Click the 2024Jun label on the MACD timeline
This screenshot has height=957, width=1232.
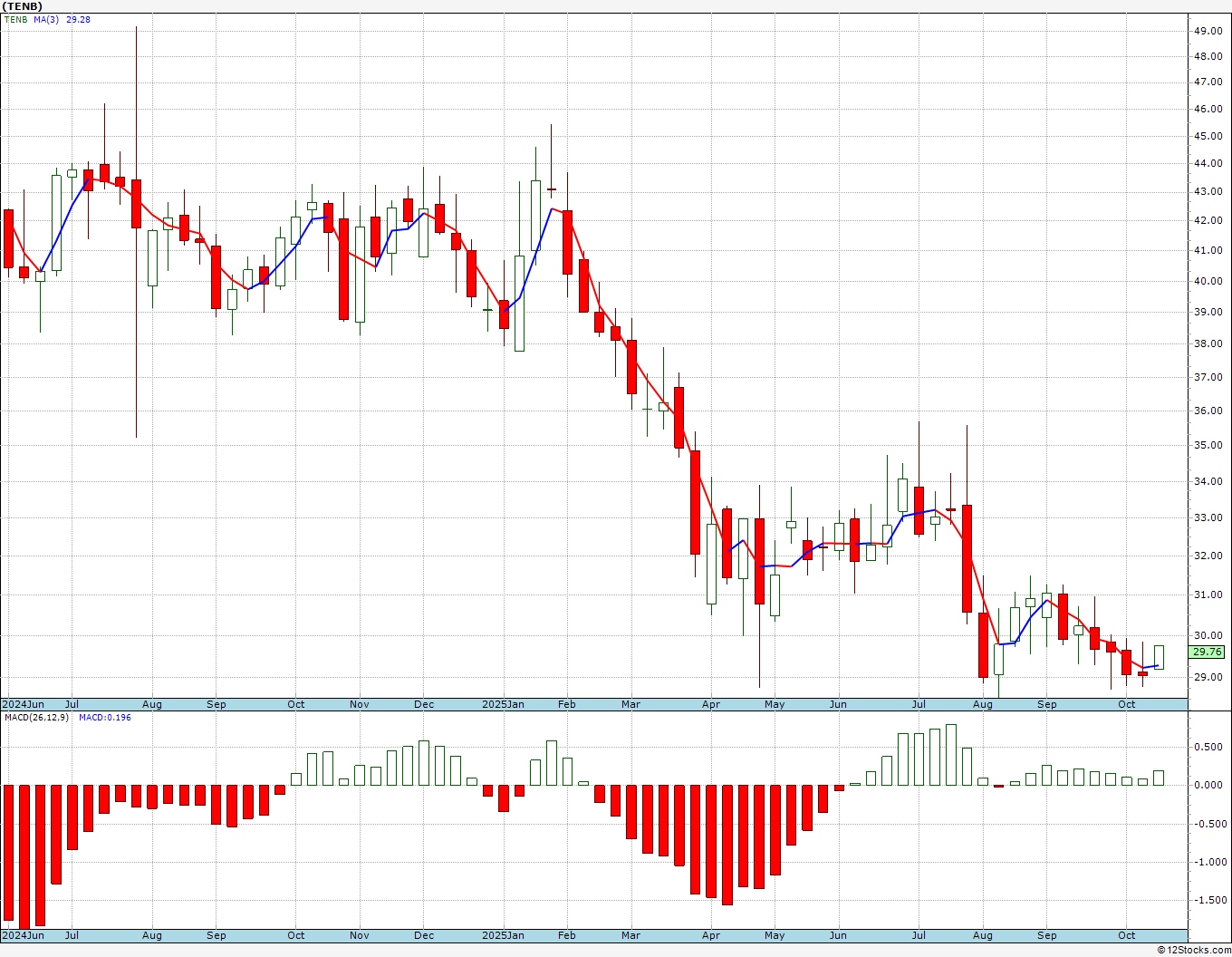pos(23,935)
